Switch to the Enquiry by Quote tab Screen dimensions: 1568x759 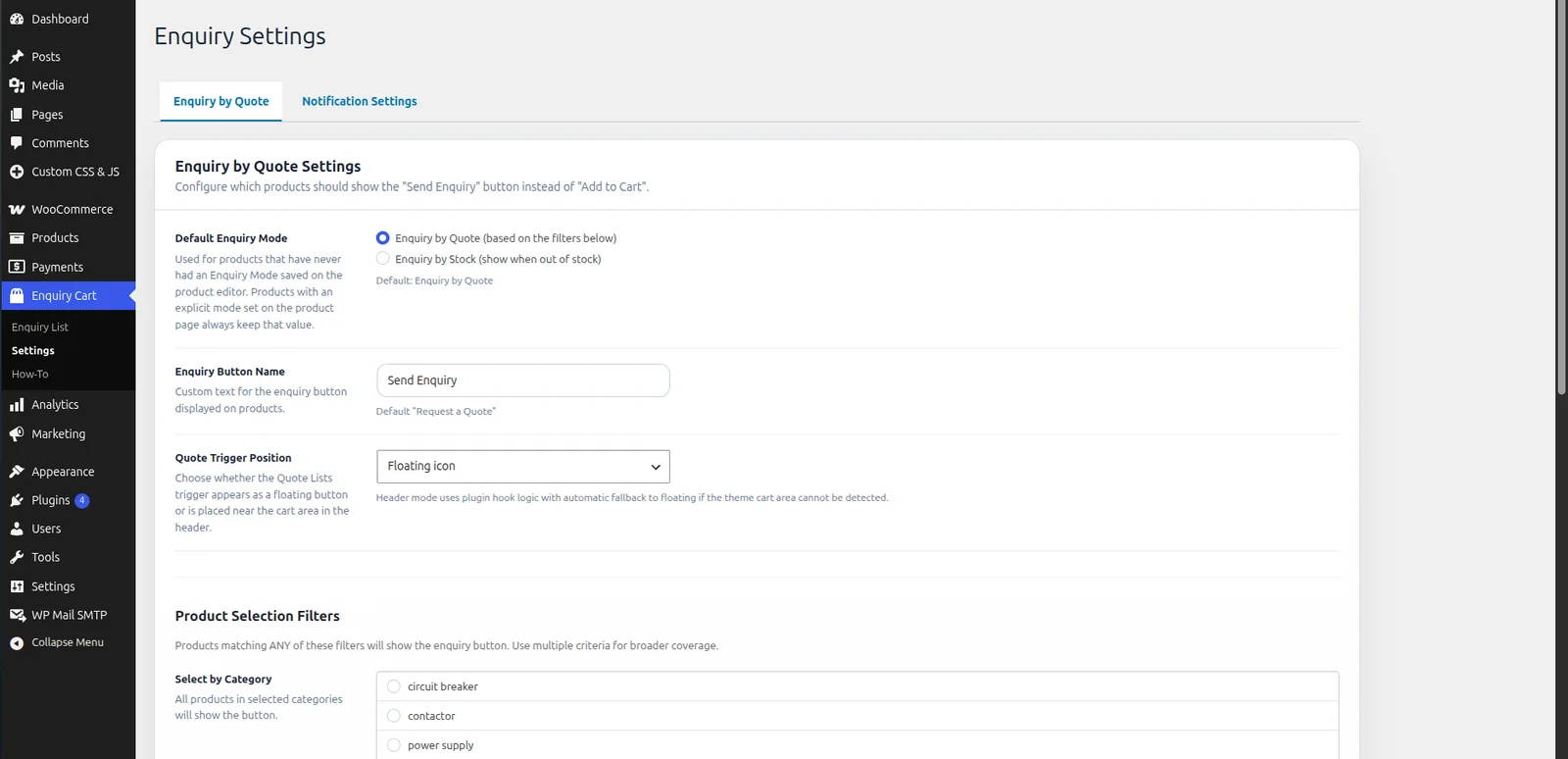click(221, 101)
